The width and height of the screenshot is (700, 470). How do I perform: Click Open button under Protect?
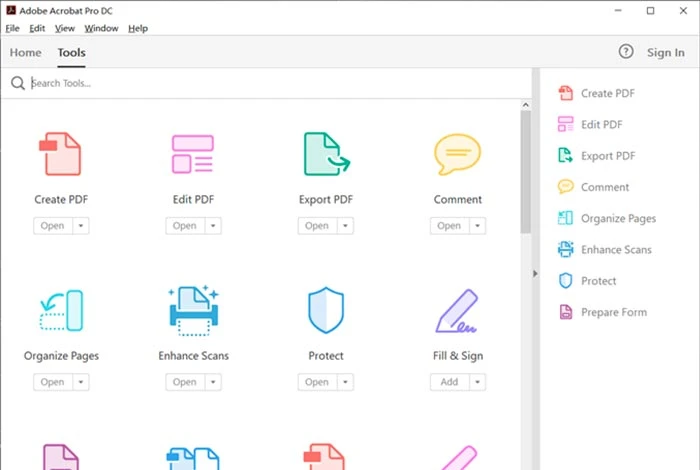tap(317, 382)
